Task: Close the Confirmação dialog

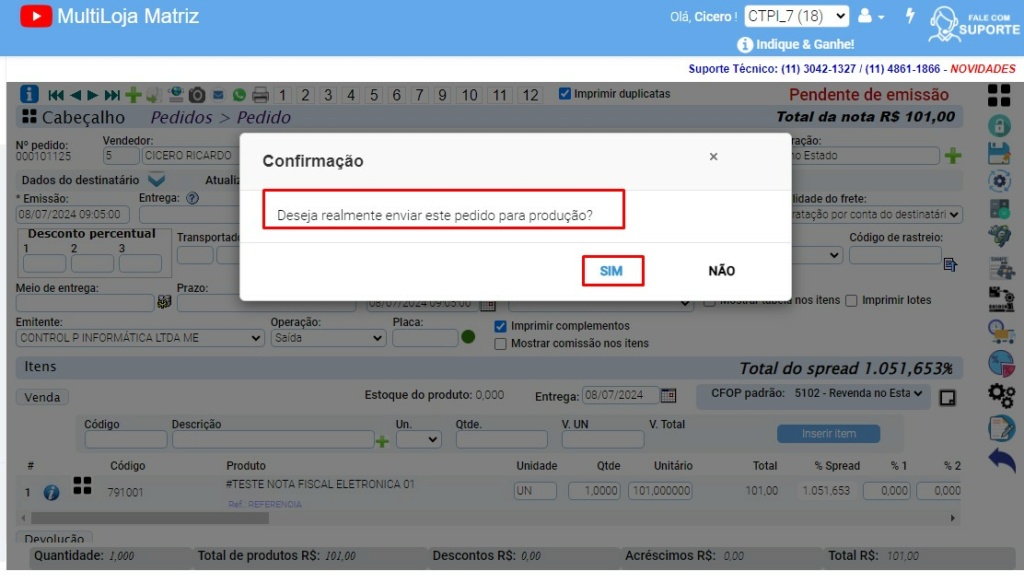Action: [713, 157]
